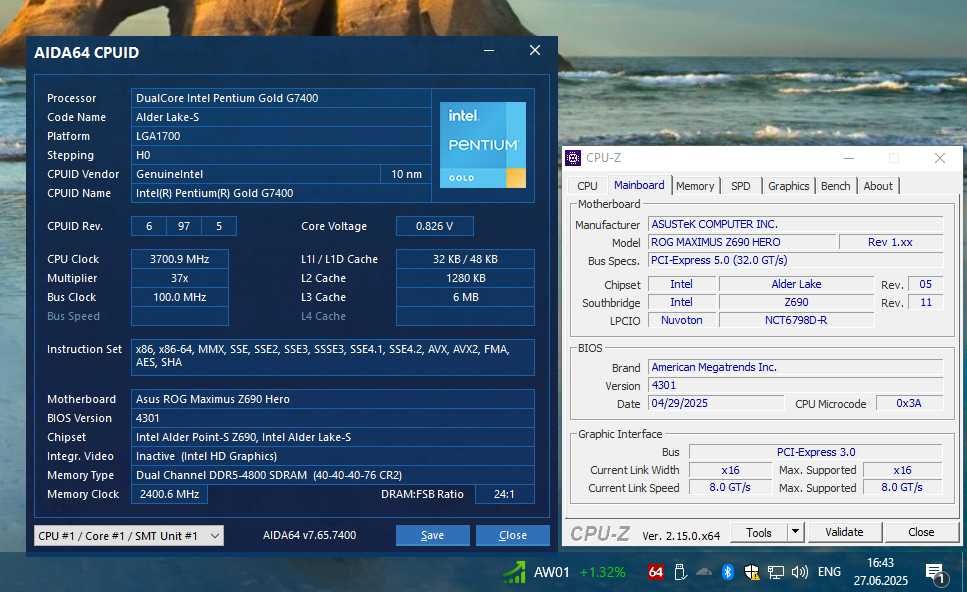Click the DRAM:FSB Ratio value '24:1'

[504, 495]
